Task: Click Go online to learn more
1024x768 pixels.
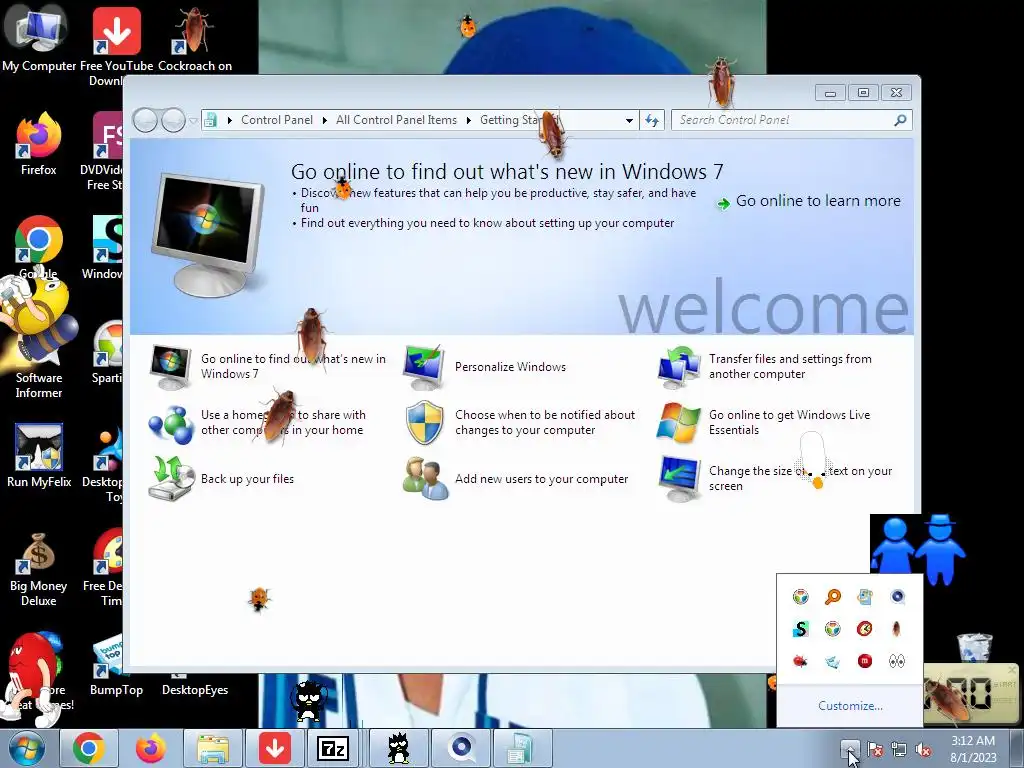Action: [x=818, y=201]
